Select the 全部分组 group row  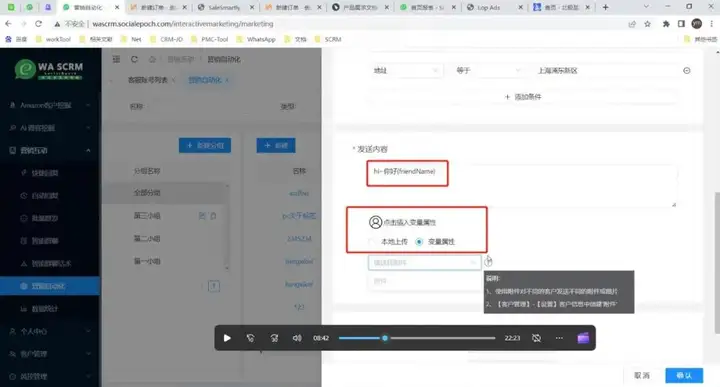(x=164, y=193)
